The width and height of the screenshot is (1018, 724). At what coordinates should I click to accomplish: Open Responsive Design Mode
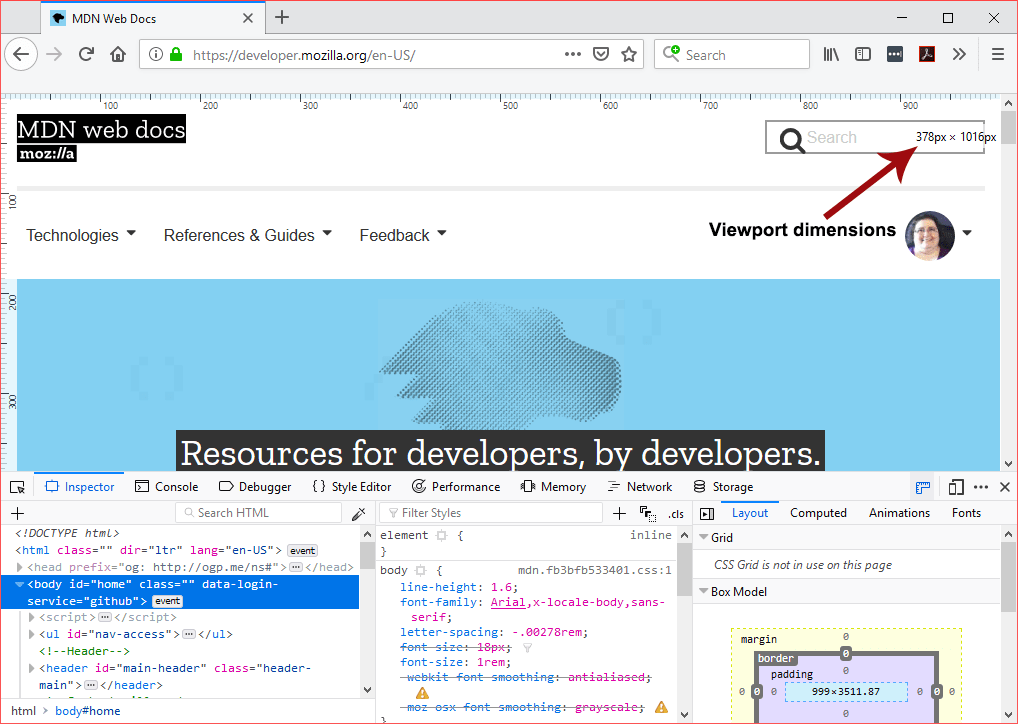click(x=956, y=486)
